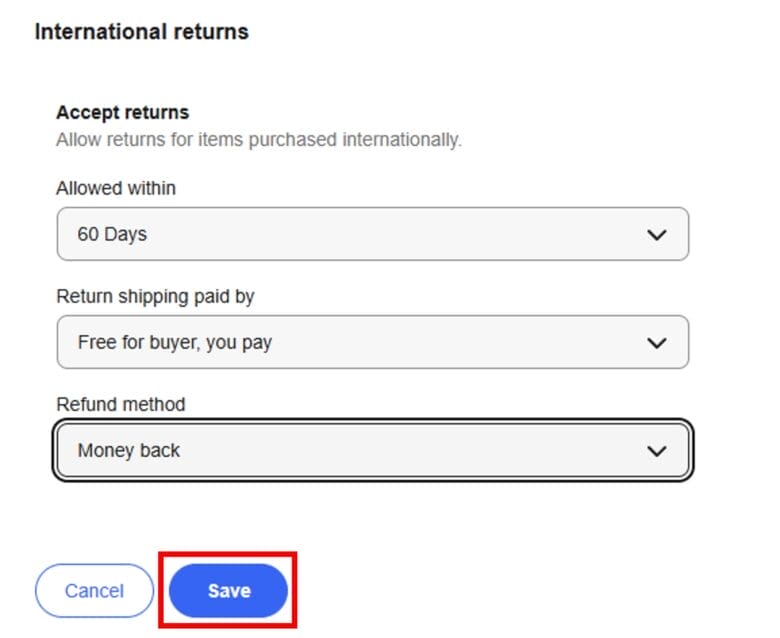The height and width of the screenshot is (638, 780).
Task: Select the Money back value text
Action: pyautogui.click(x=129, y=451)
